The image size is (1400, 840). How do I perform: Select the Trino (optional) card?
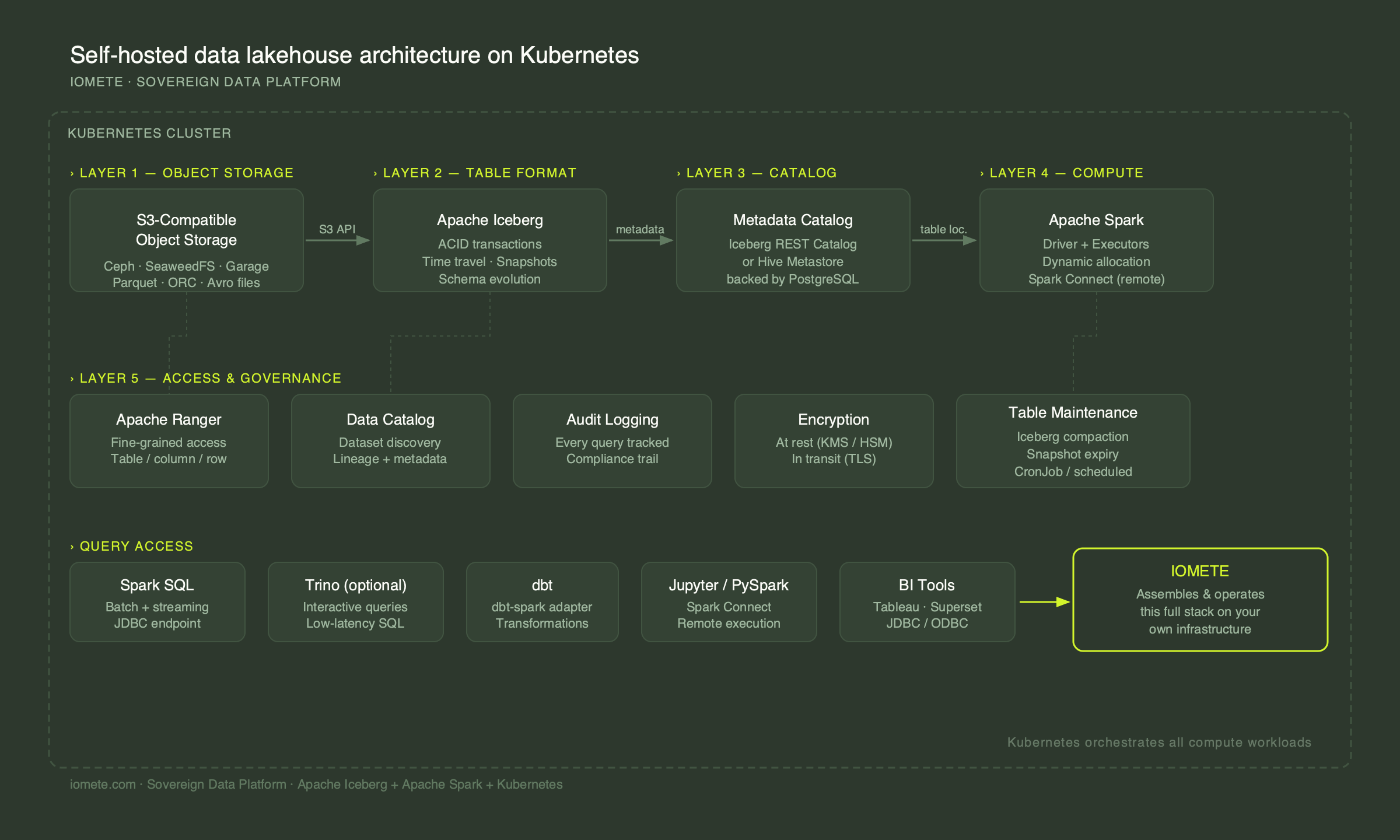tap(356, 602)
